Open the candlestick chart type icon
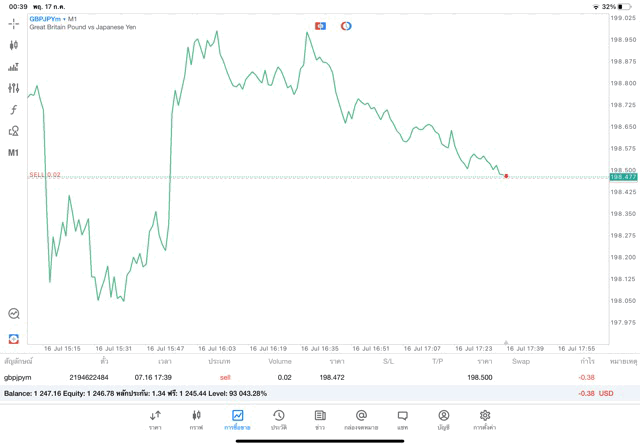 14,45
